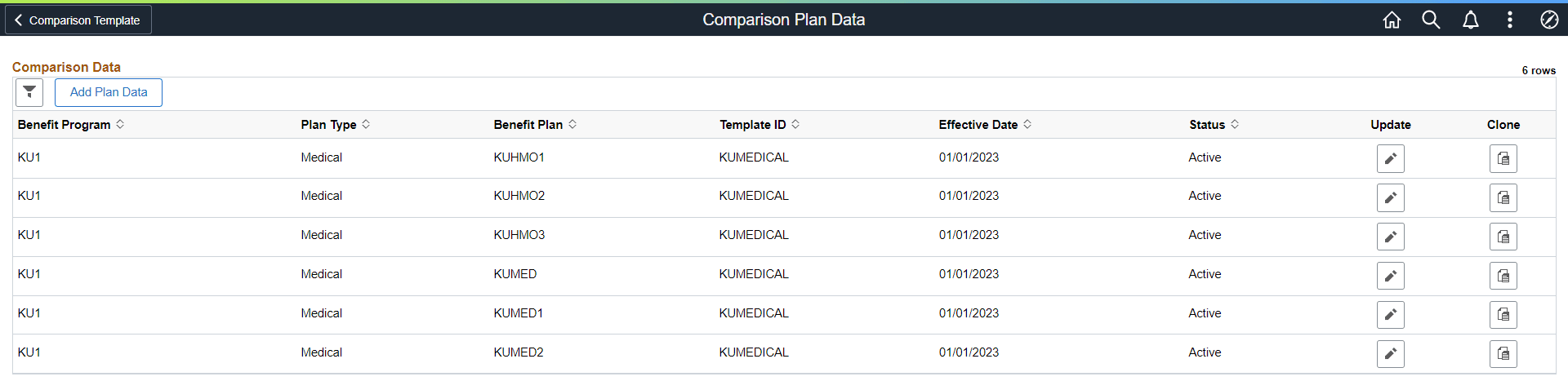Select the KUHMO2 benefit plan cell
This screenshot has width=1568, height=381.
pos(519,196)
